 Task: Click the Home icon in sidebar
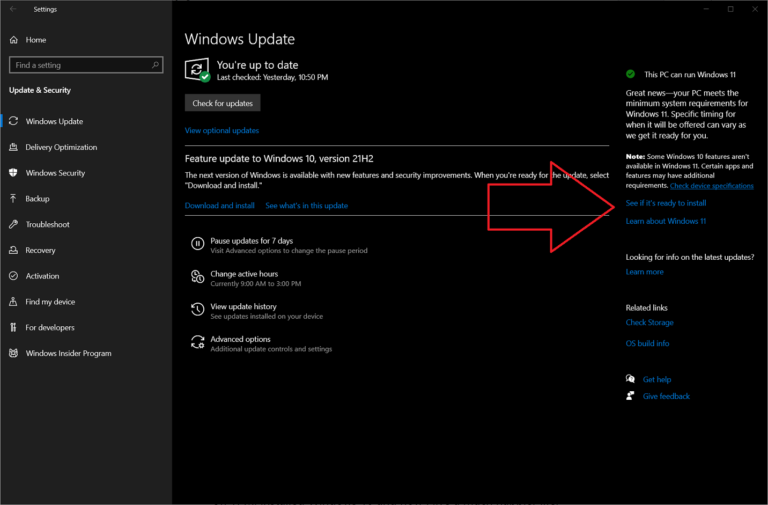[14, 40]
